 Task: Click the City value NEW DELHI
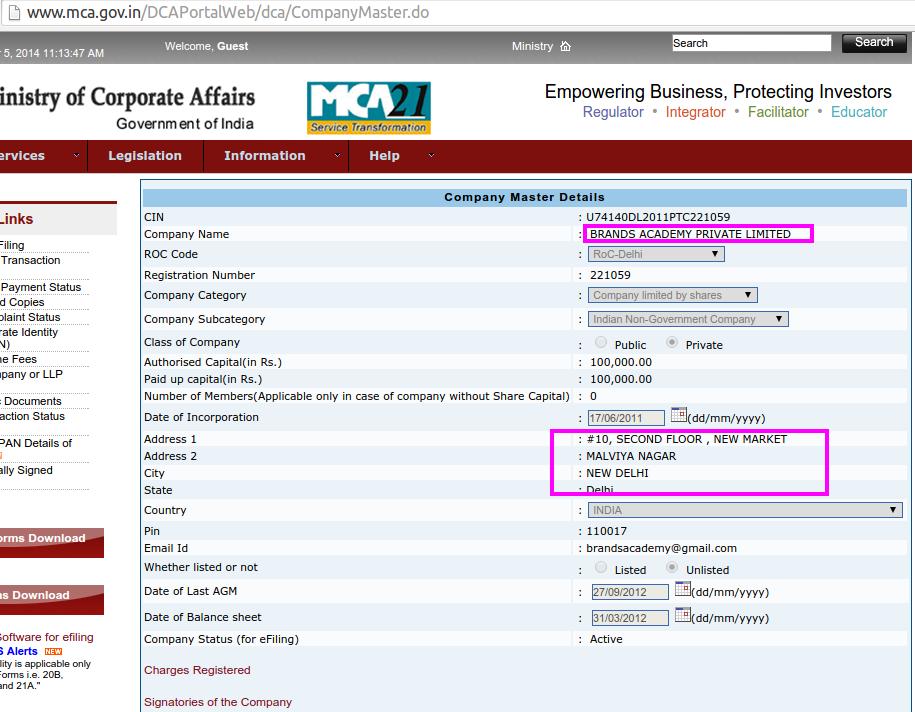(617, 473)
